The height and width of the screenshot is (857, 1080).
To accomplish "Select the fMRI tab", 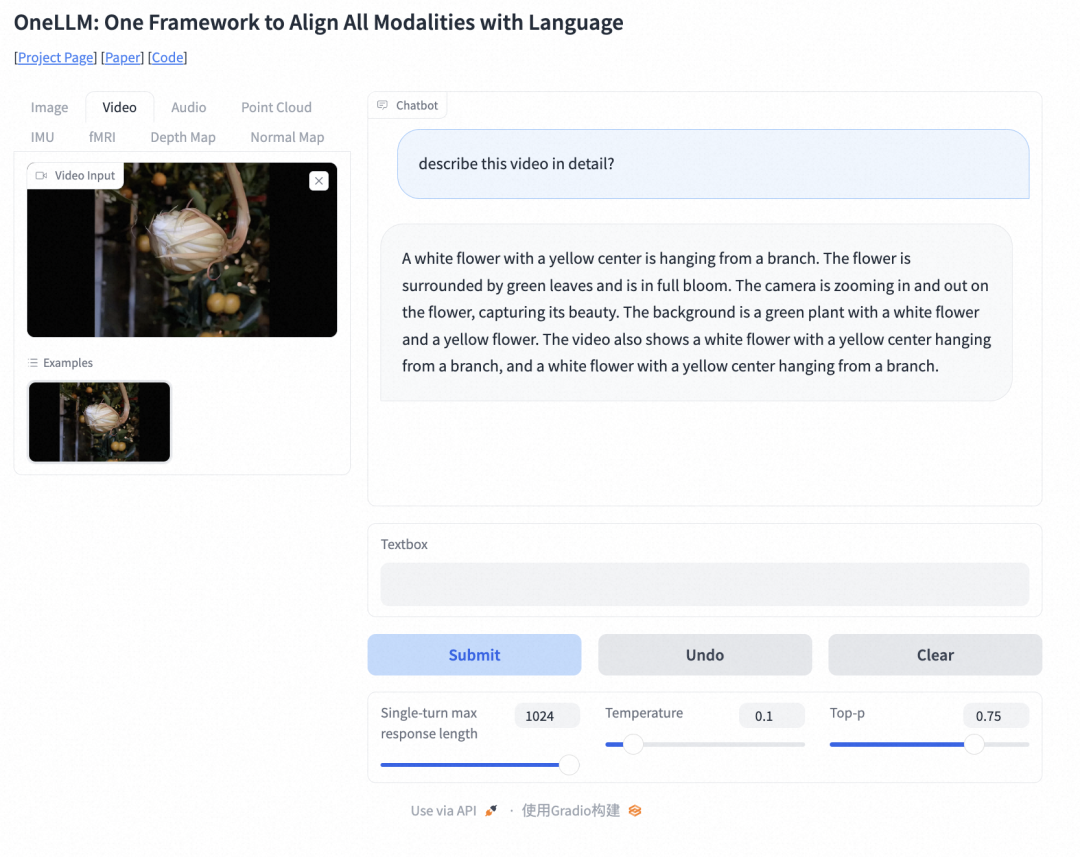I will pos(103,137).
